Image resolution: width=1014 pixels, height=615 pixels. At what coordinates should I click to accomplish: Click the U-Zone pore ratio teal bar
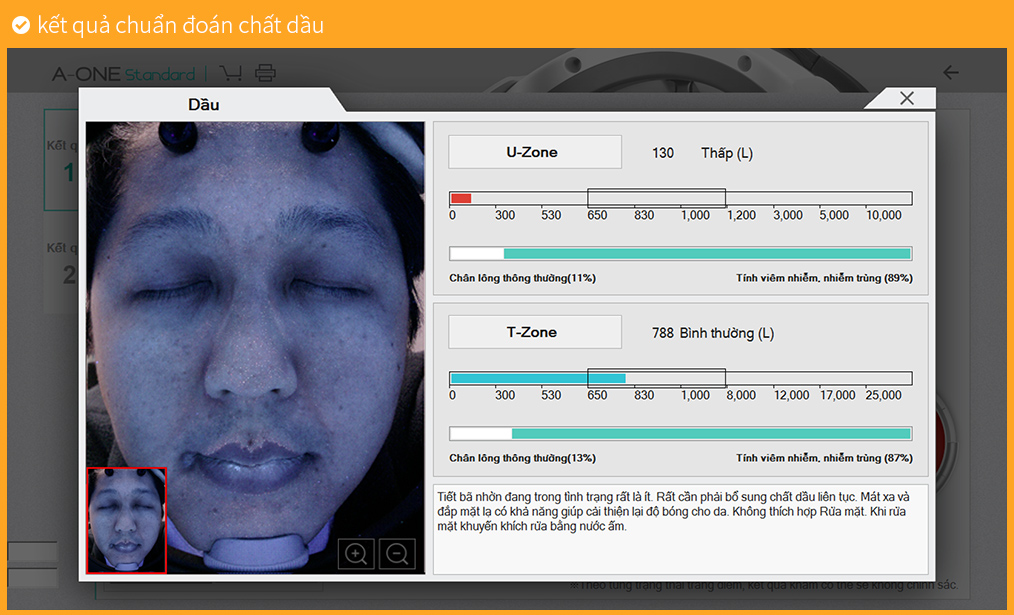[706, 254]
